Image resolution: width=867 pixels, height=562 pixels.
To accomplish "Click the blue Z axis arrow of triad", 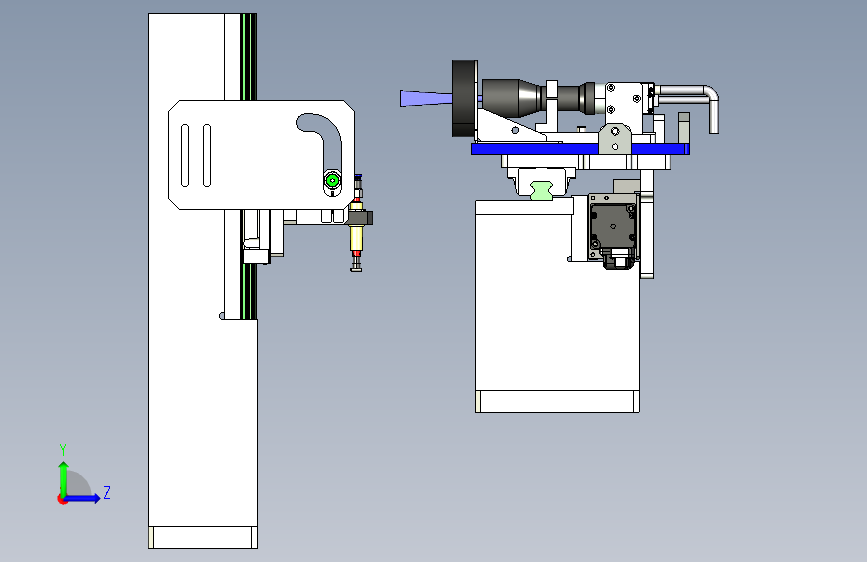I will click(83, 498).
